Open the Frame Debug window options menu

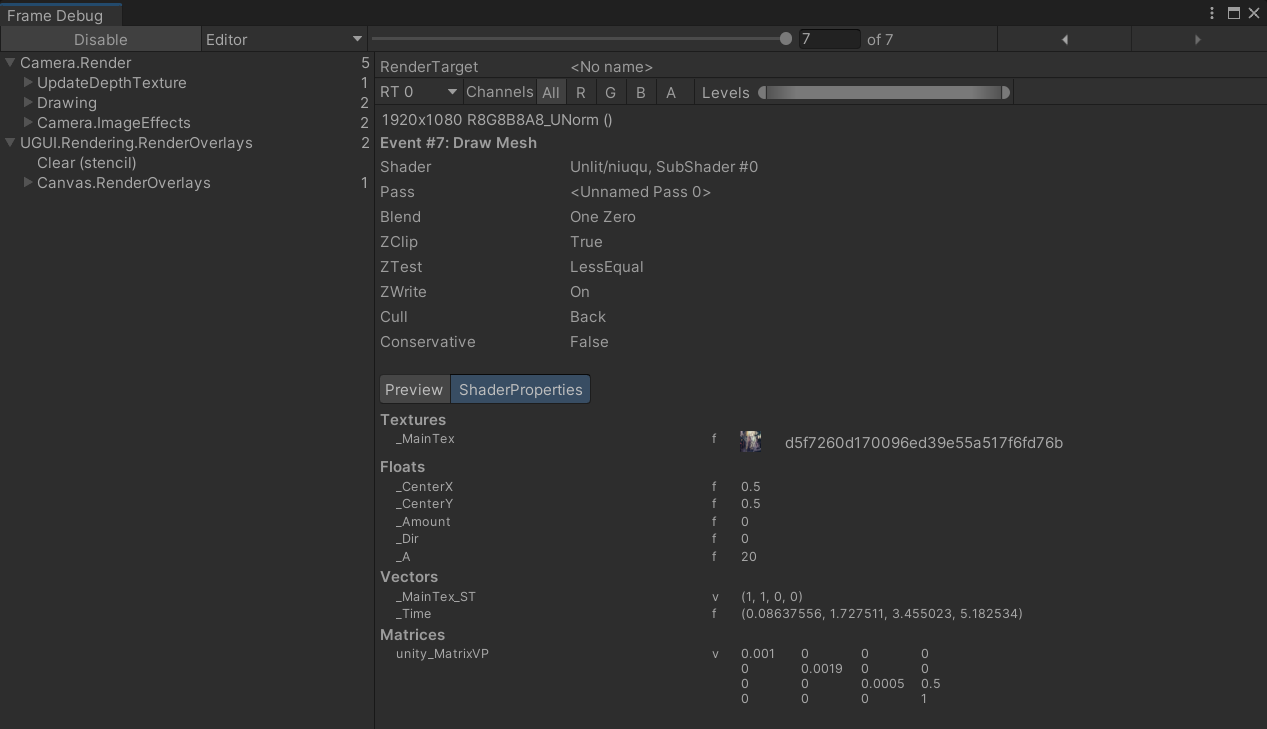pos(1212,13)
